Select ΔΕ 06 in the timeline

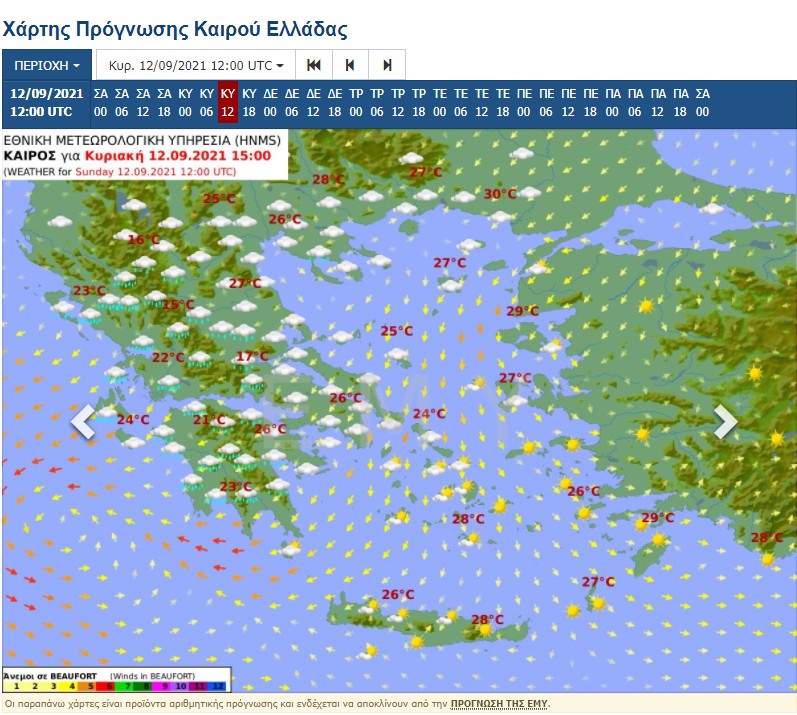pyautogui.click(x=292, y=102)
